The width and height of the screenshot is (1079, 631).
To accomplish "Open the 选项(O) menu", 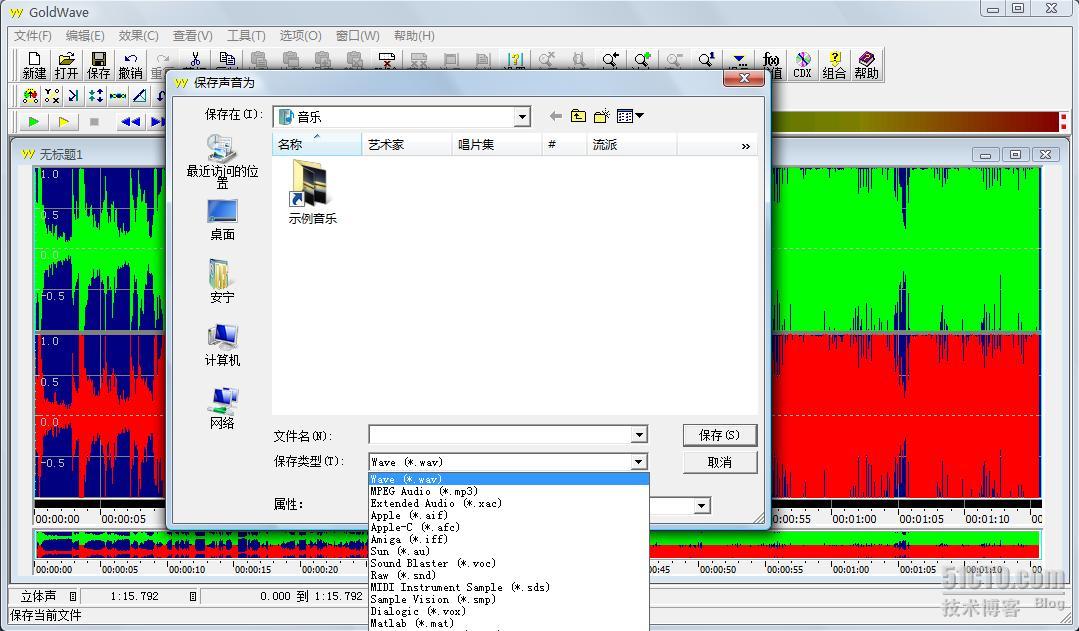I will (x=301, y=36).
